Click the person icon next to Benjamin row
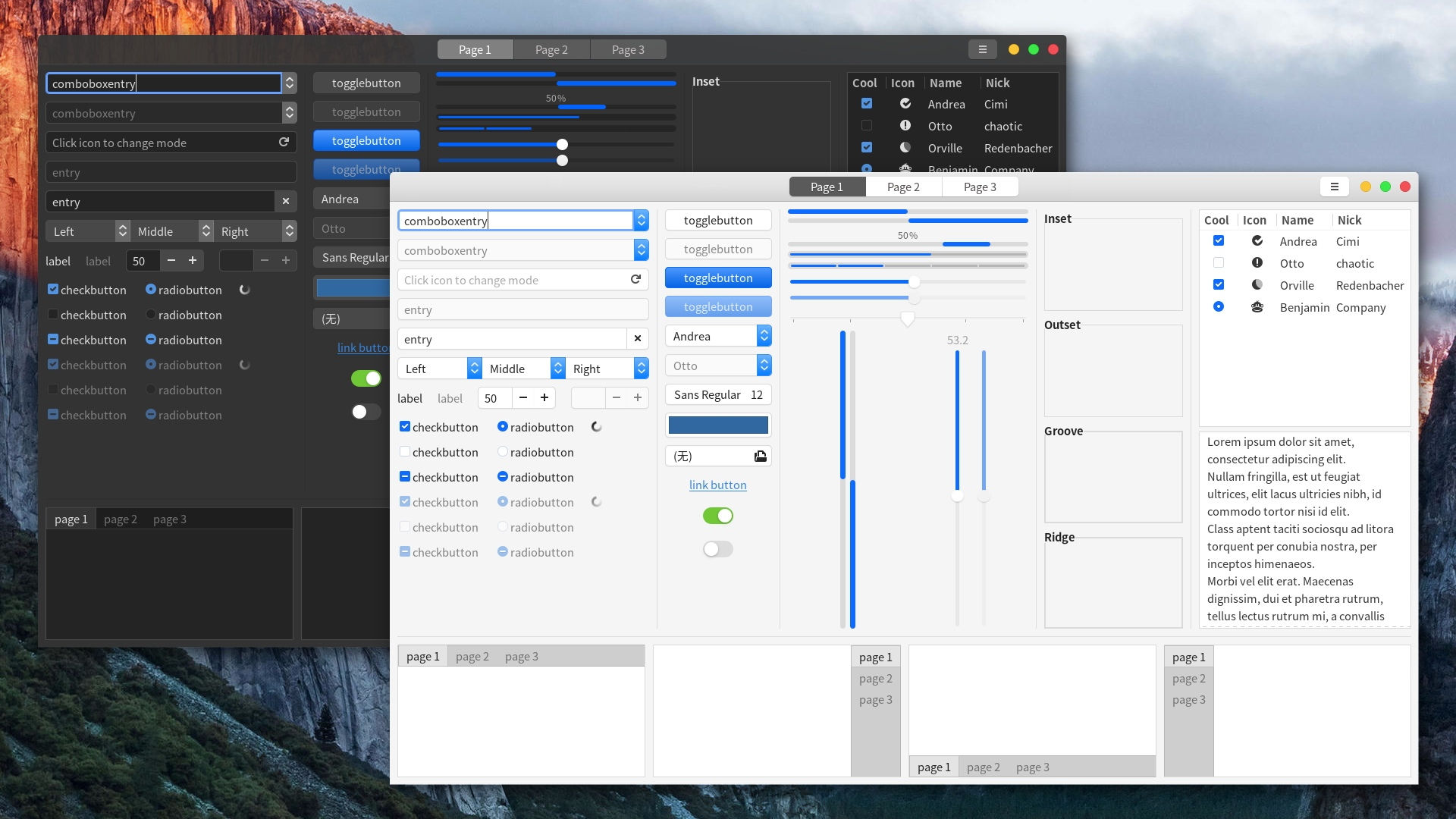 click(x=1257, y=307)
